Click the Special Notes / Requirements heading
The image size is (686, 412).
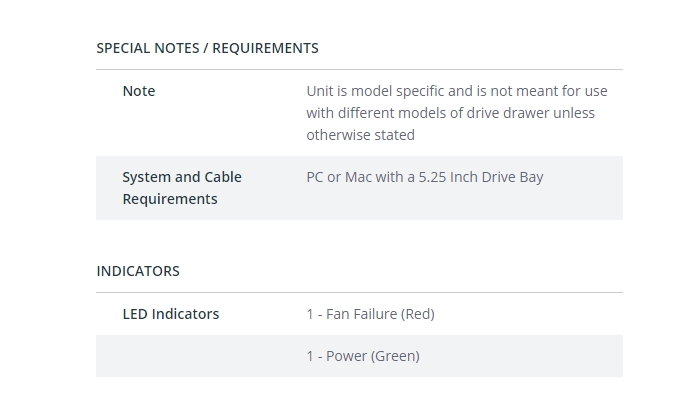click(x=207, y=48)
